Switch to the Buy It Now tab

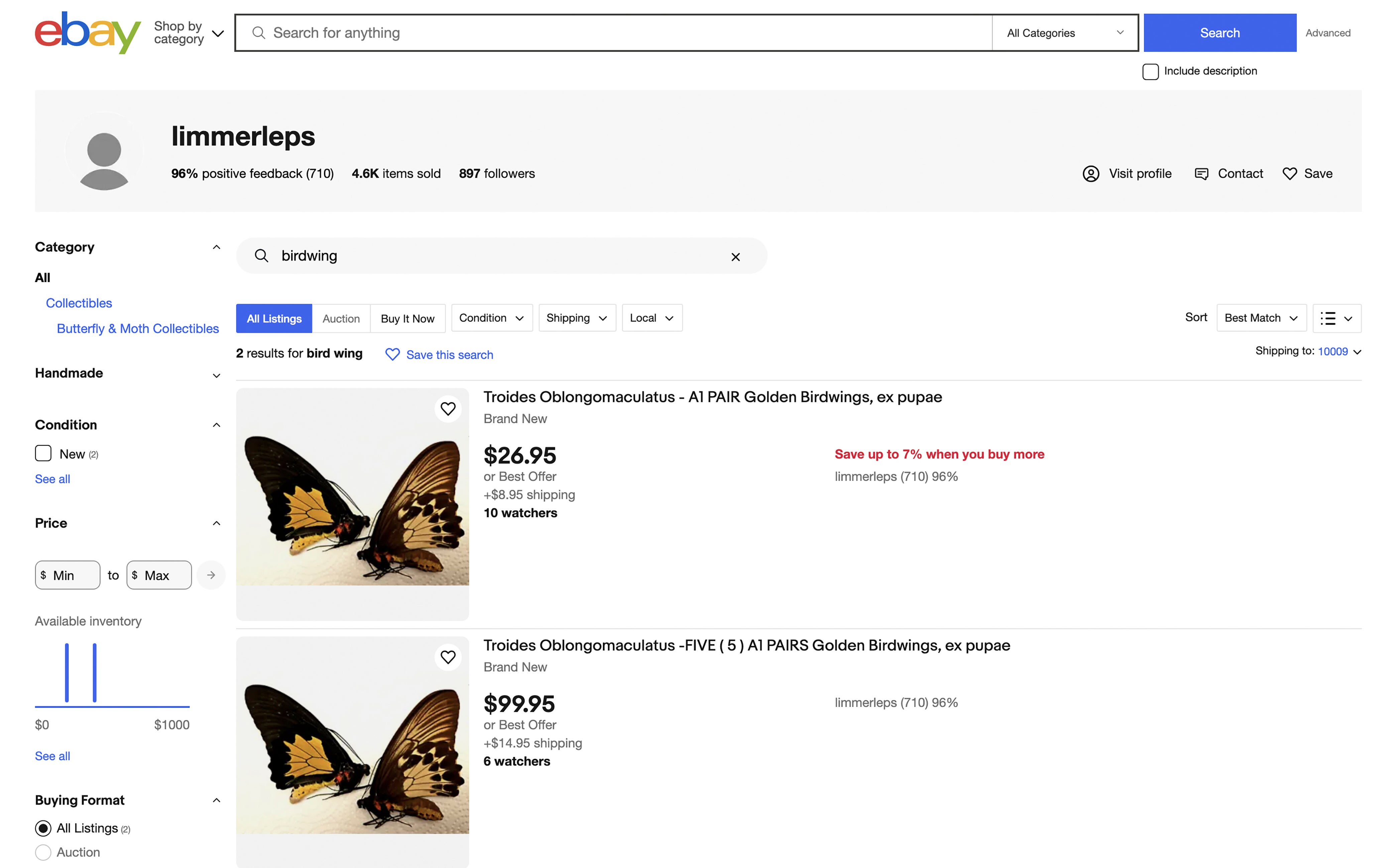click(x=407, y=319)
